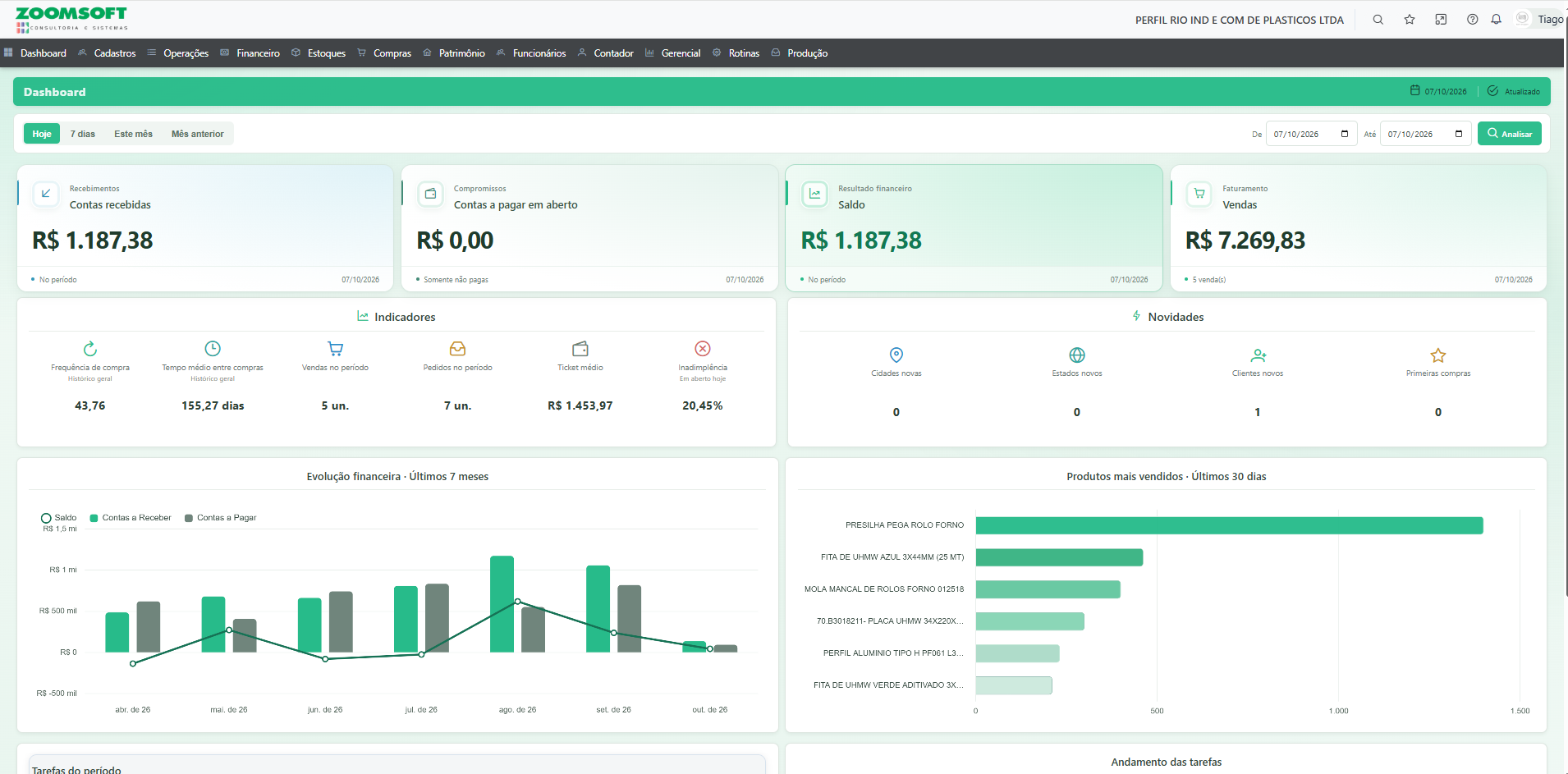Viewport: 1568px width, 774px height.
Task: Click the 5 venda(s) footer text
Action: coord(1209,280)
